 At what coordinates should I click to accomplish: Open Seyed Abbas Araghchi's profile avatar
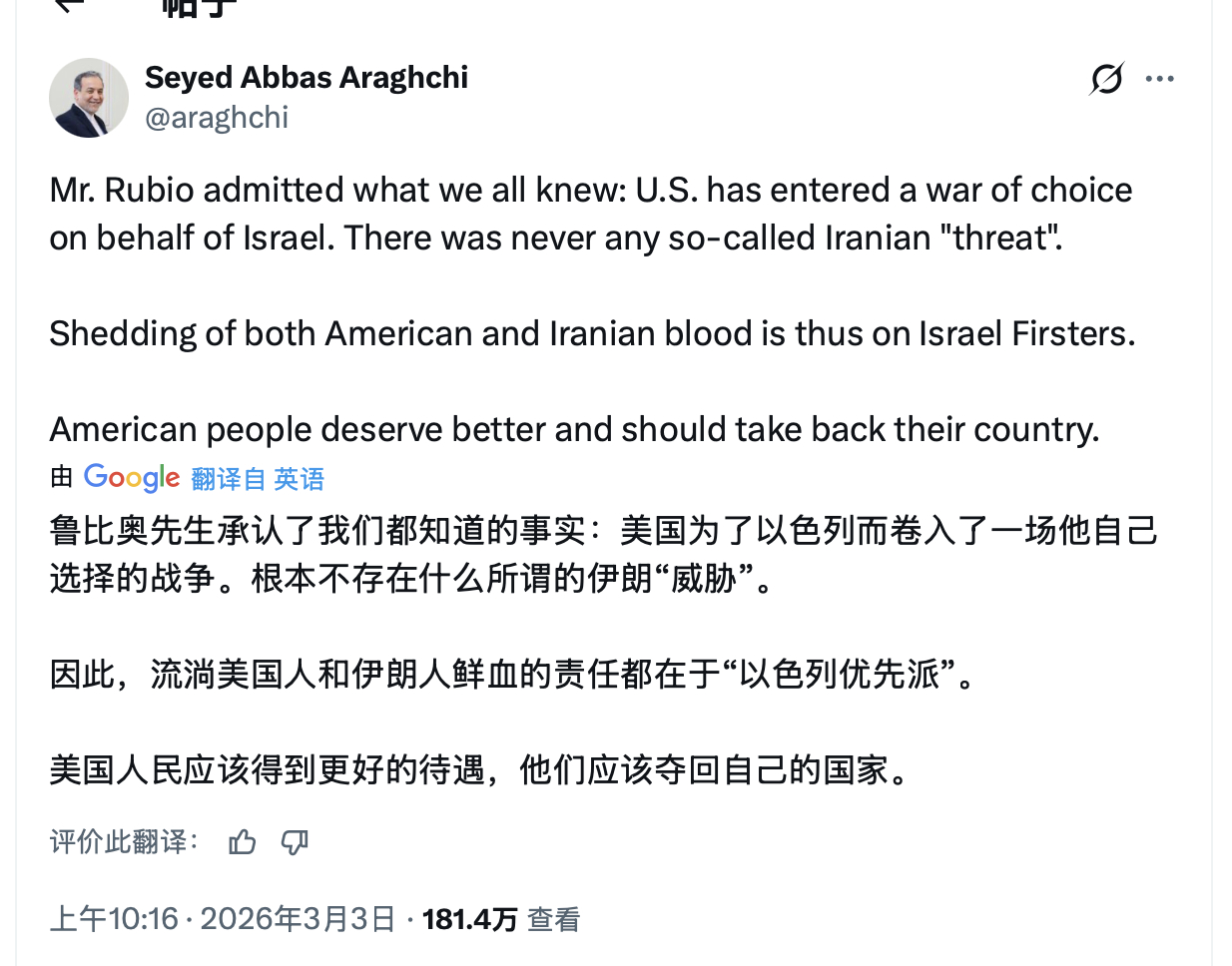tap(89, 98)
